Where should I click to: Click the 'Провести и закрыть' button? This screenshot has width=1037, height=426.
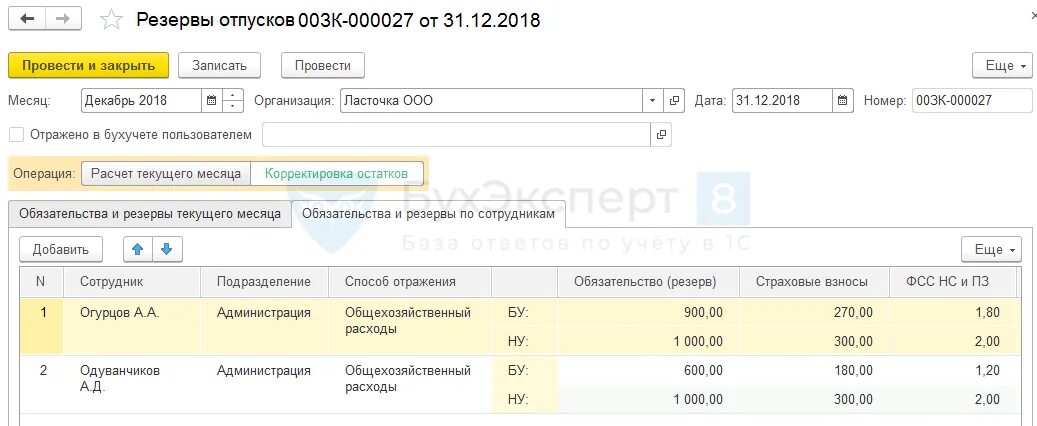click(x=89, y=65)
